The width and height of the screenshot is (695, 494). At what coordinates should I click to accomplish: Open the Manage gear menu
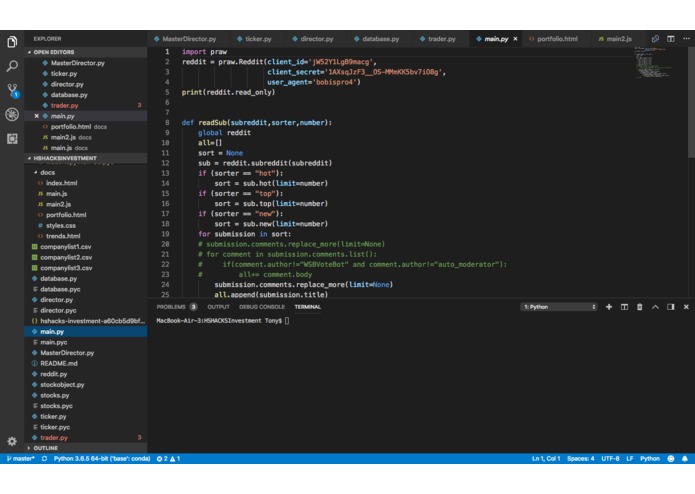coord(12,441)
